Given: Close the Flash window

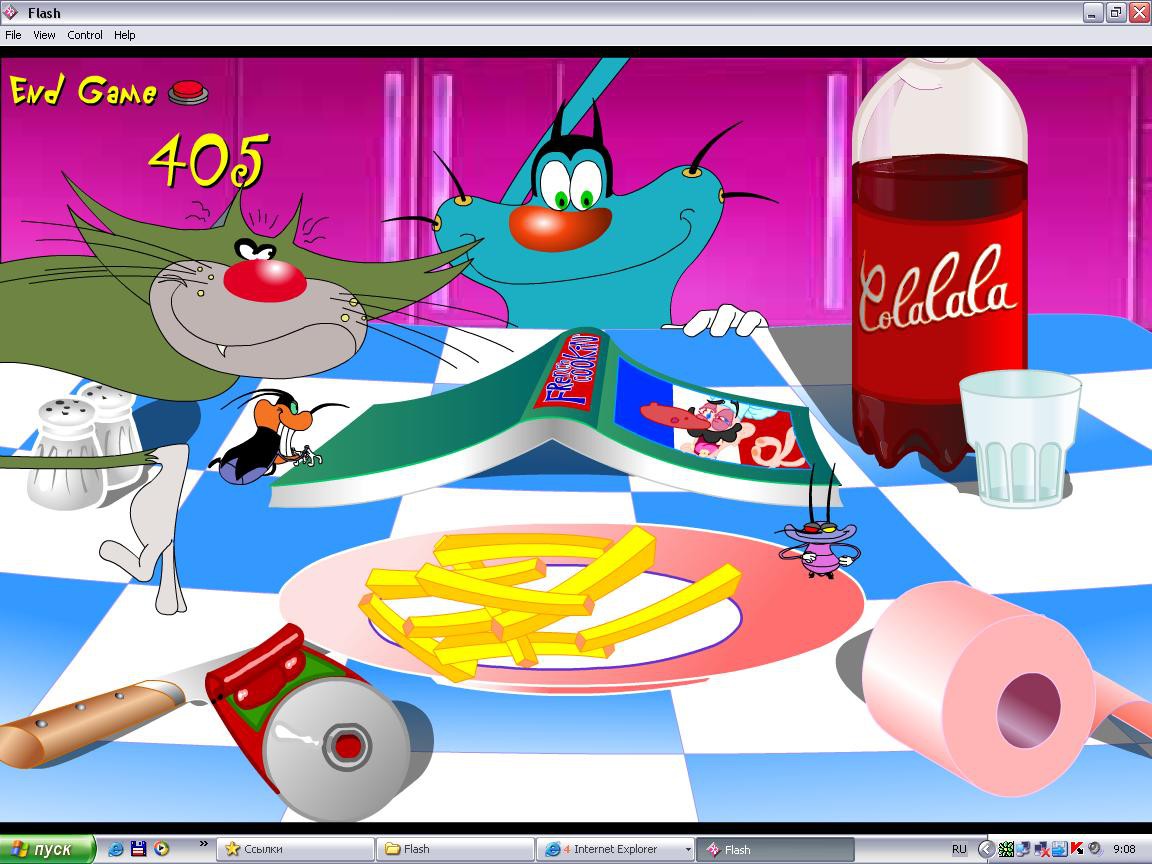Looking at the screenshot, I should (1139, 12).
